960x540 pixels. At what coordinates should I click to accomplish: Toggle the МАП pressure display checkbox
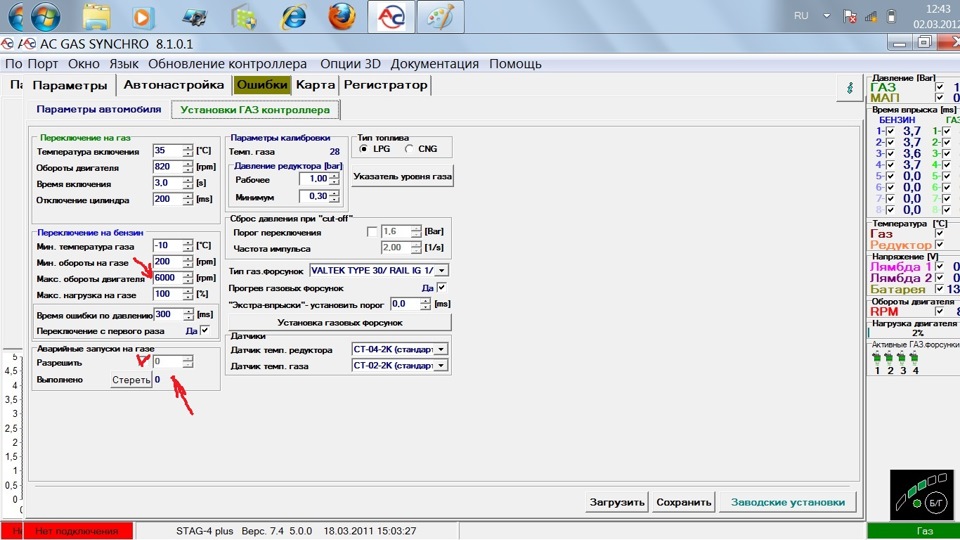point(940,97)
